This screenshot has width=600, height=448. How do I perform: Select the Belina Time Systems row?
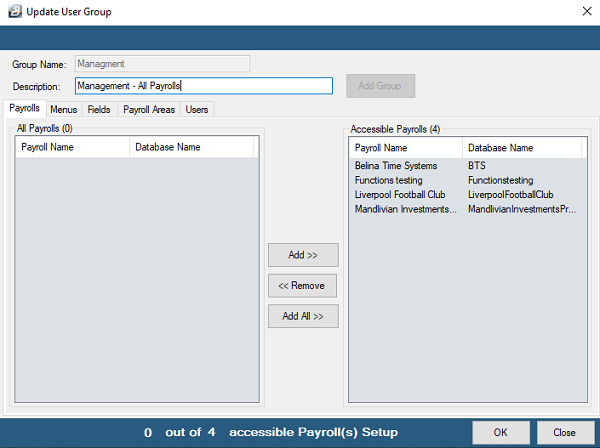click(468, 166)
